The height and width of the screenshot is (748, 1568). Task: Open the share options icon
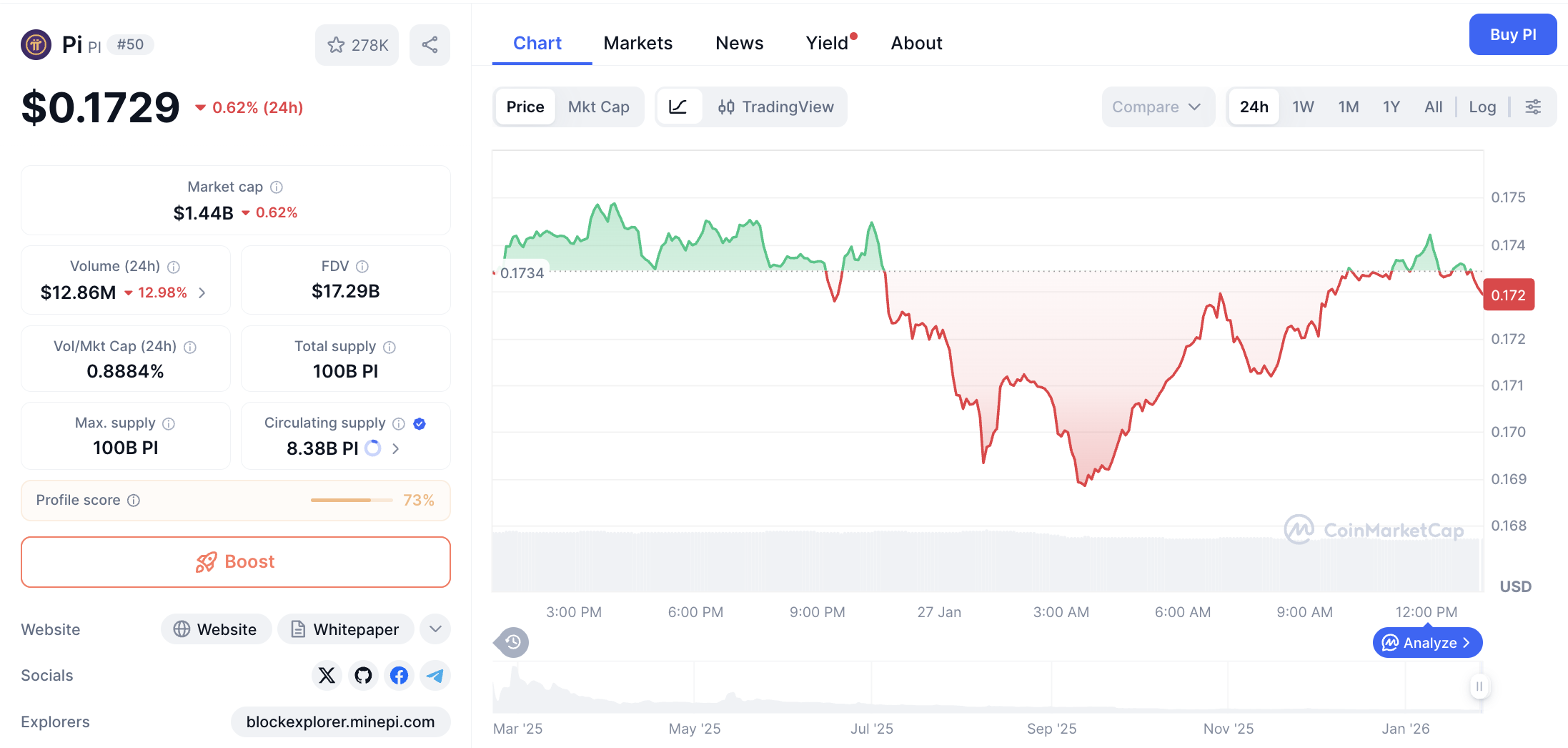click(430, 44)
